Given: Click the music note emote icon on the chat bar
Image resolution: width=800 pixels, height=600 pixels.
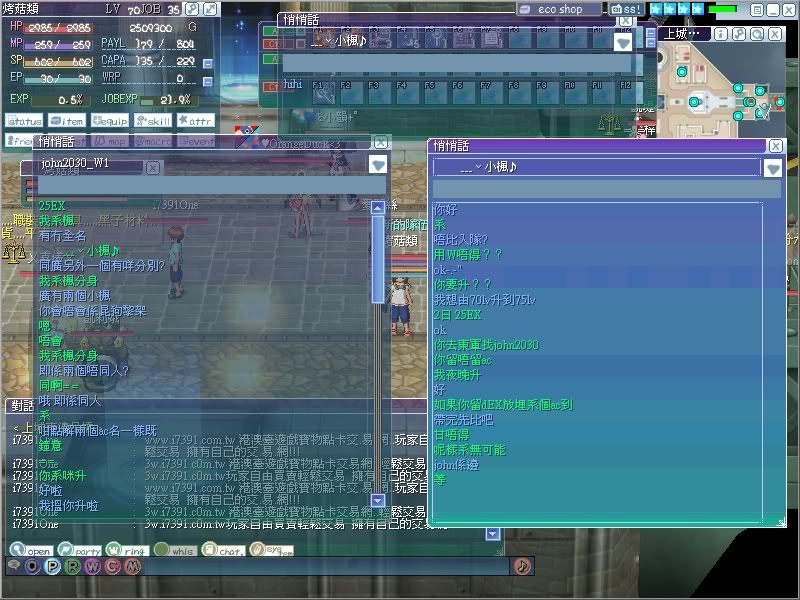Looking at the screenshot, I should click(522, 566).
